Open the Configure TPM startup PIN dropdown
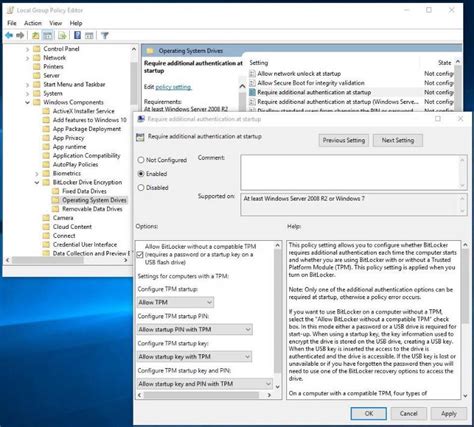 195,329
